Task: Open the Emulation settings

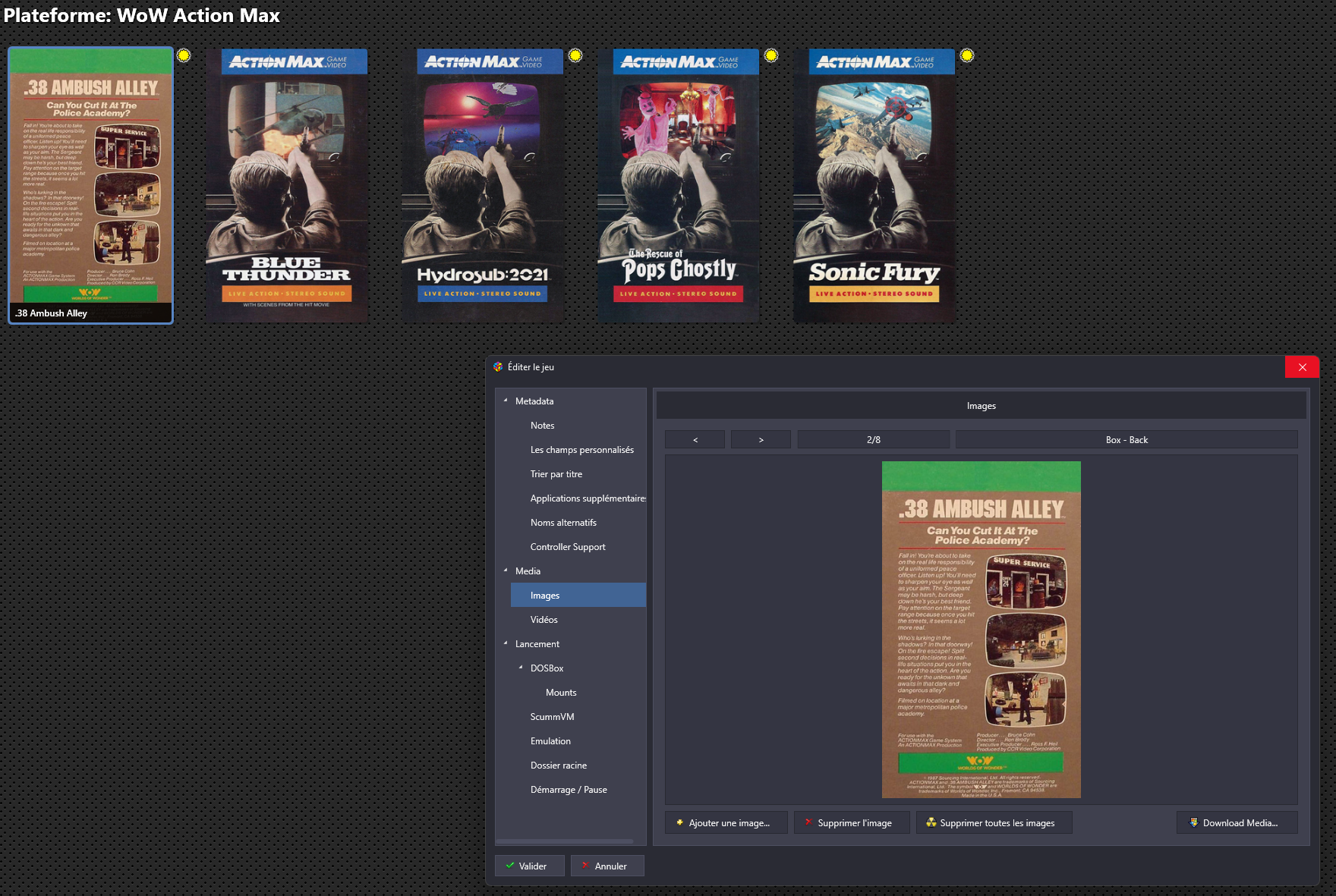Action: coord(550,741)
